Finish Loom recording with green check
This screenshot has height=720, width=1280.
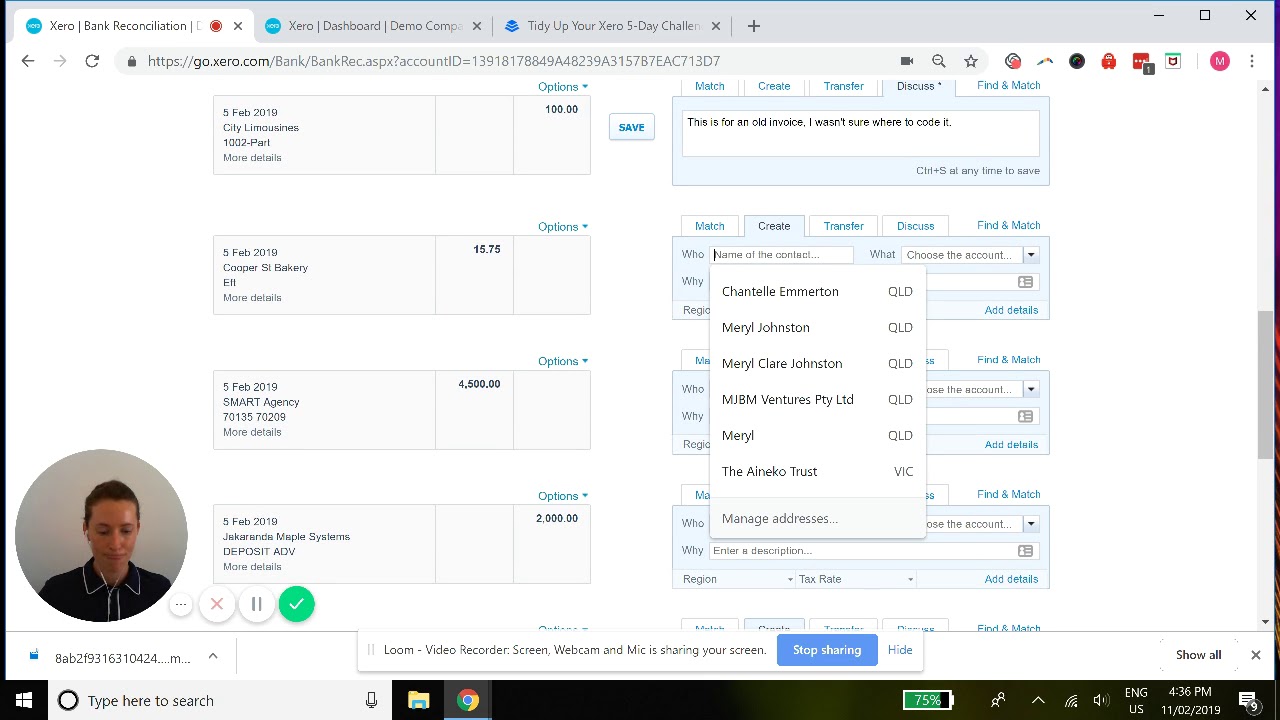296,604
